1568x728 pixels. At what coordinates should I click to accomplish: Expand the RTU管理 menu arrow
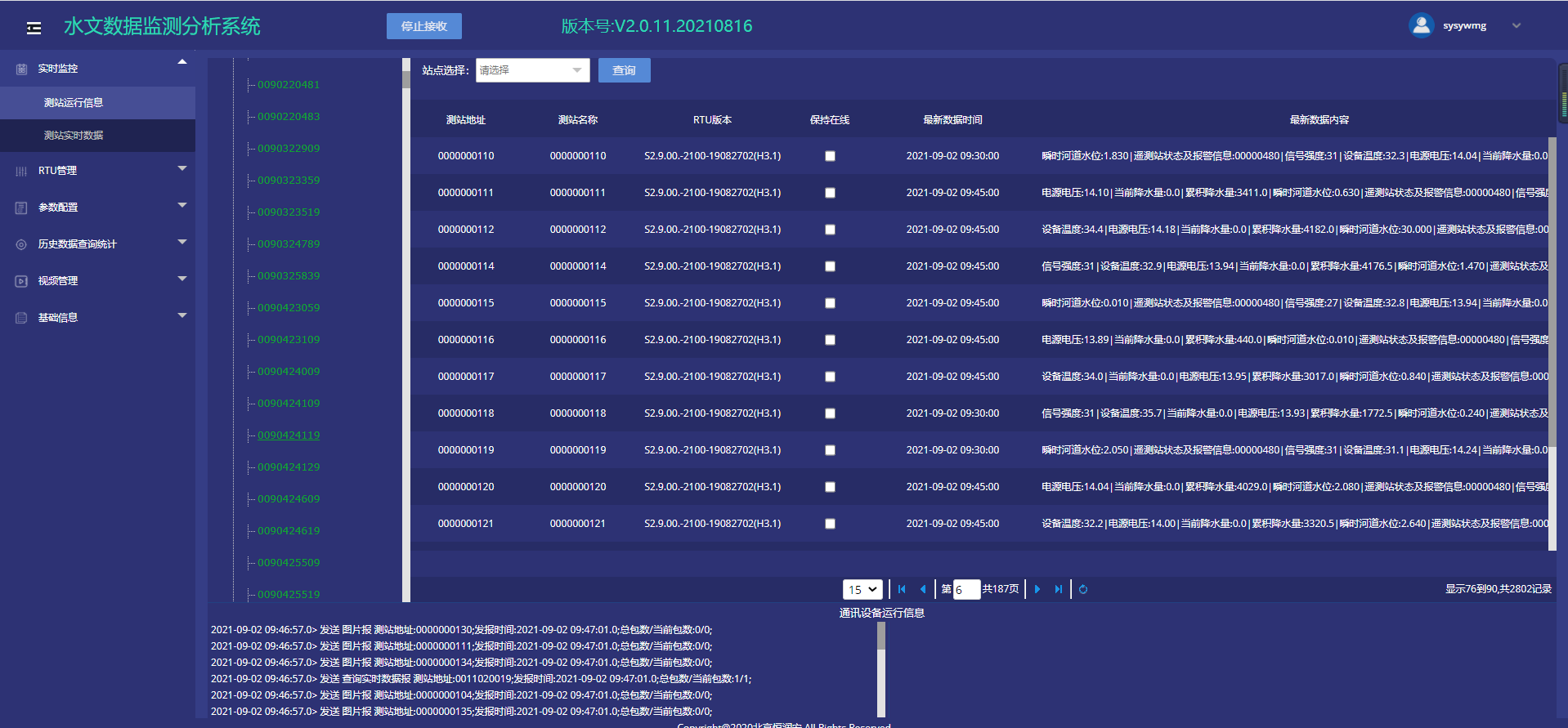click(182, 168)
